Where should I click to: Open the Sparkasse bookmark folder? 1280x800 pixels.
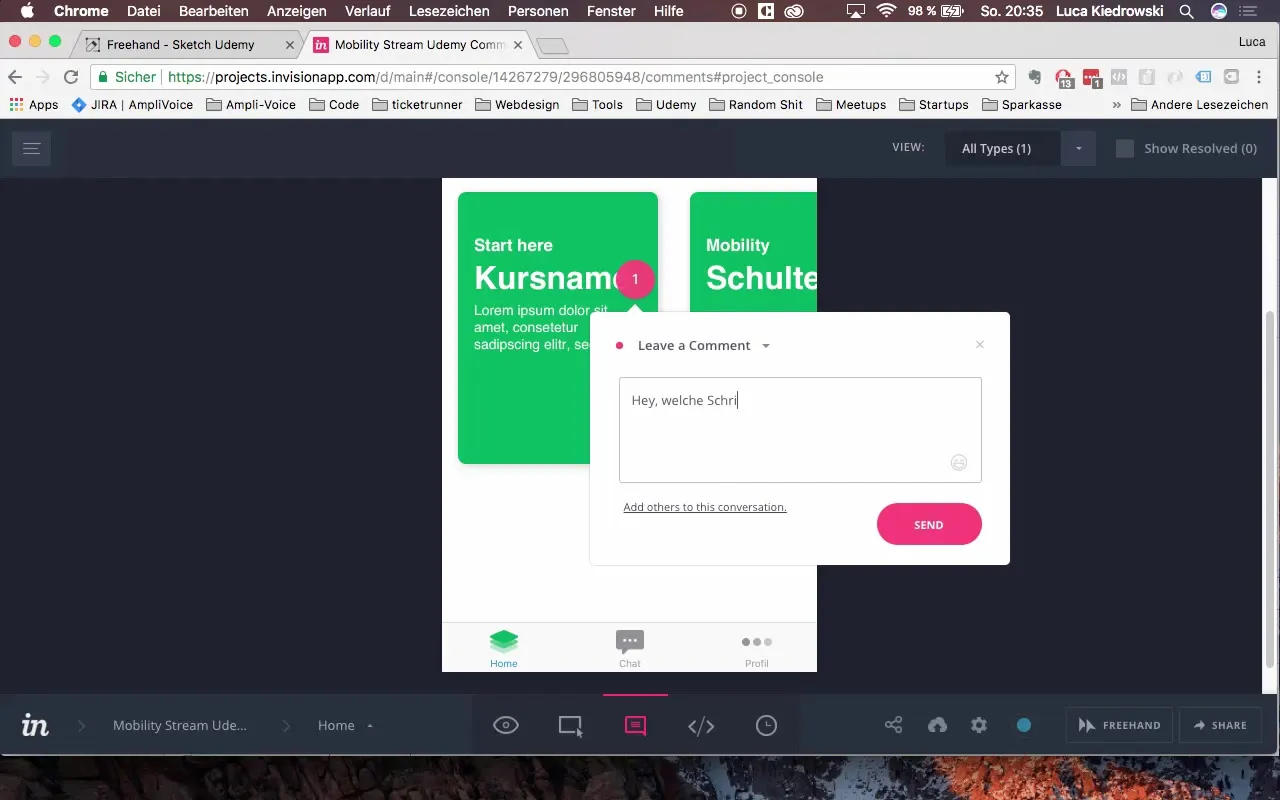click(x=1022, y=104)
